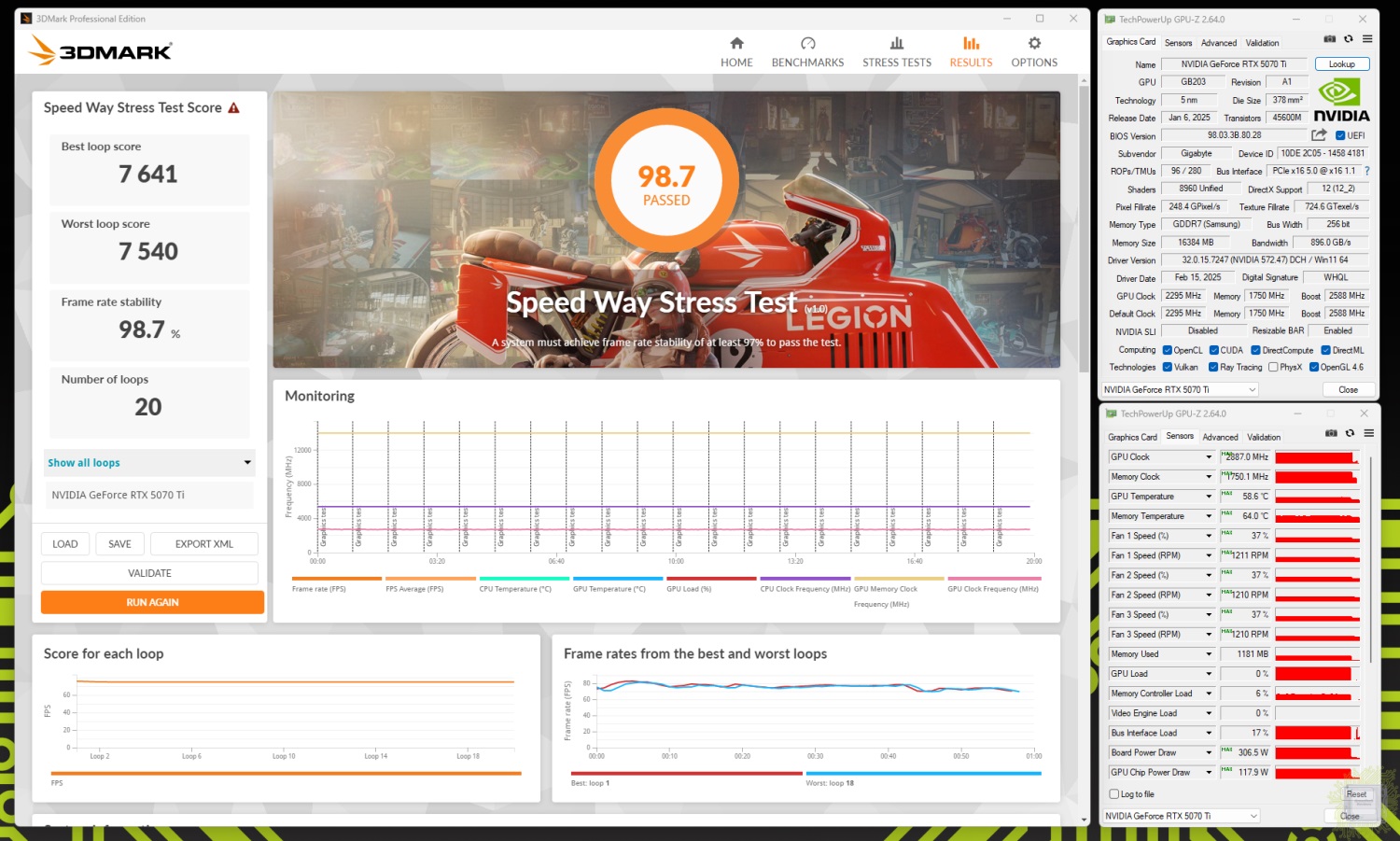Open the Home page via house icon
The width and height of the screenshot is (1400, 841).
[736, 43]
